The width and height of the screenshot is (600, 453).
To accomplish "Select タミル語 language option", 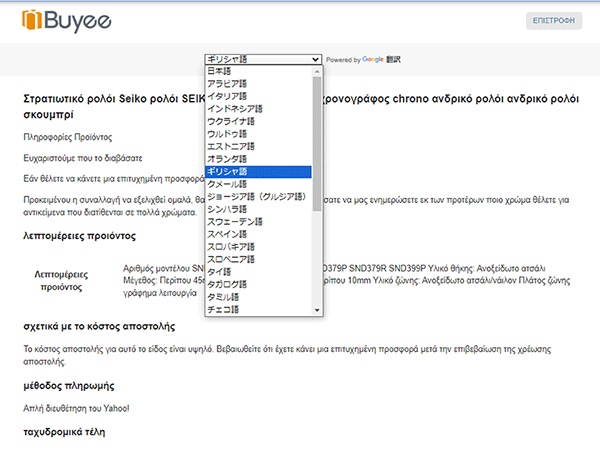I will click(258, 297).
